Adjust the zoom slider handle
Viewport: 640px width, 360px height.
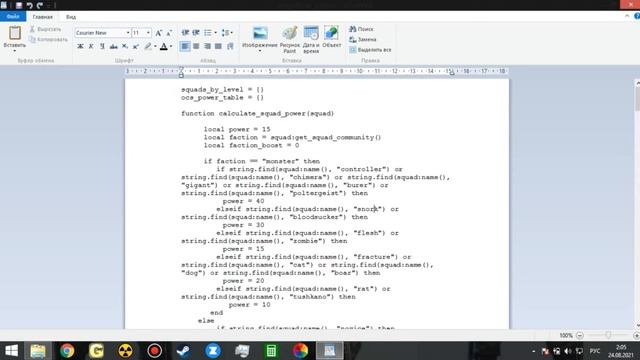[608, 336]
